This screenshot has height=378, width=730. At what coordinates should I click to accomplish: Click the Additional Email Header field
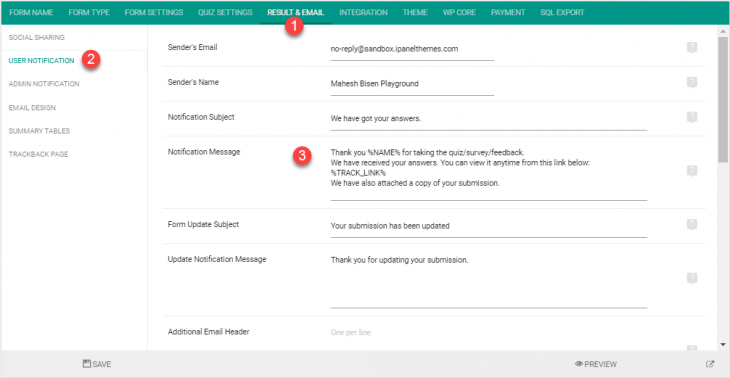(x=489, y=338)
